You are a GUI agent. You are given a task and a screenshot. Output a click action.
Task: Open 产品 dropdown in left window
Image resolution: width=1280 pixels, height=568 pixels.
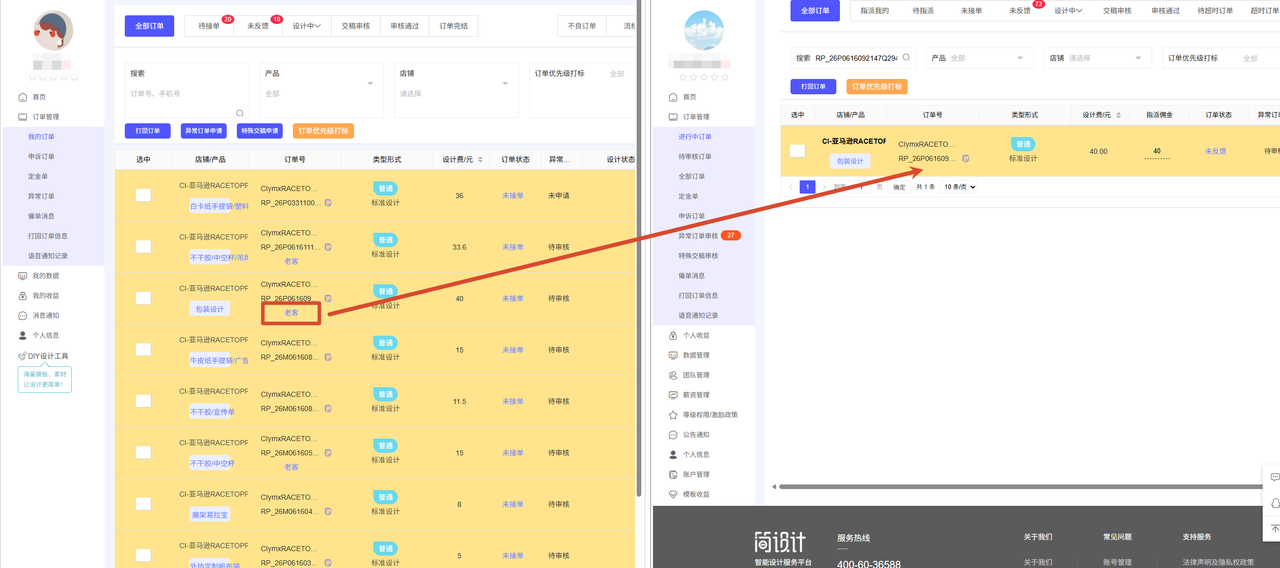click(320, 91)
